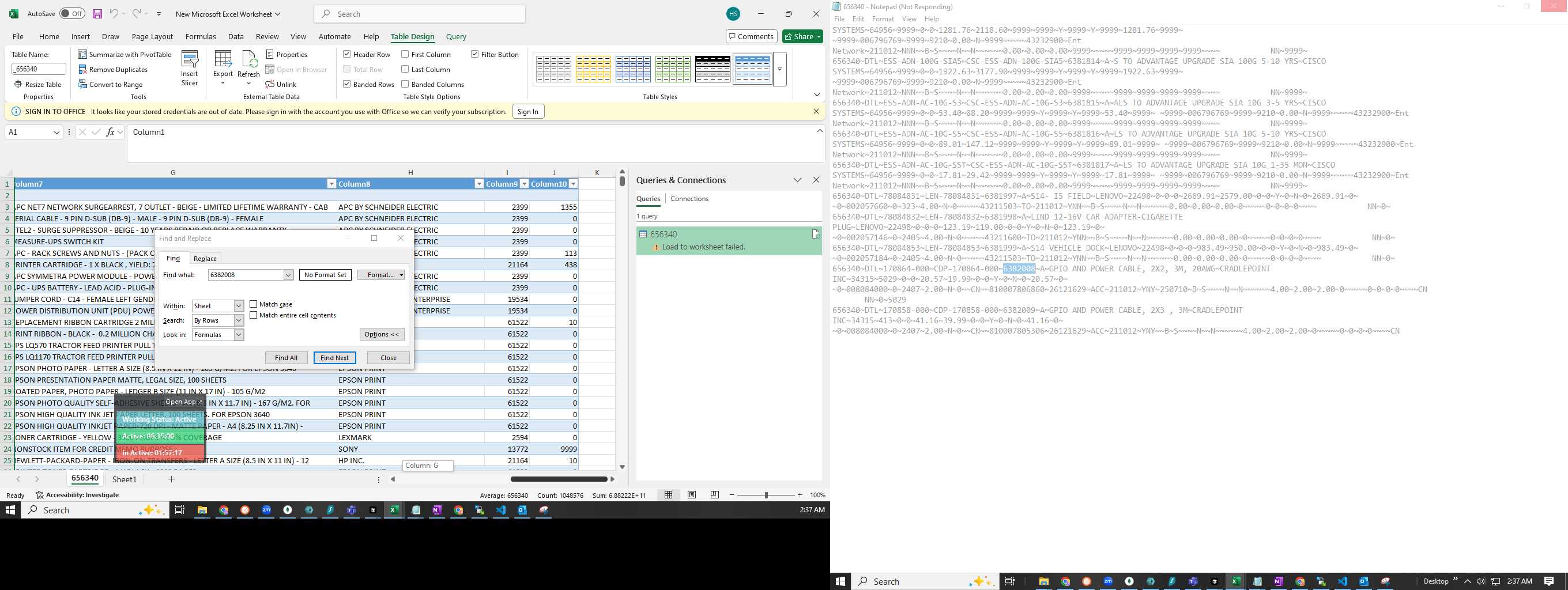Click the Save icon in Excel title bar
This screenshot has height=590, width=1568.
pos(97,13)
